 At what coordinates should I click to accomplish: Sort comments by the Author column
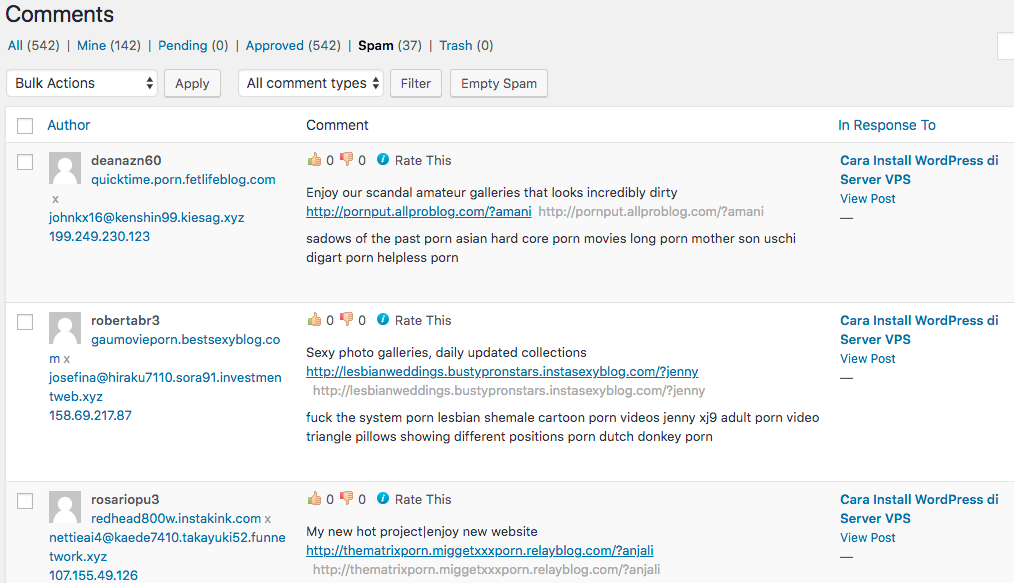pyautogui.click(x=69, y=125)
